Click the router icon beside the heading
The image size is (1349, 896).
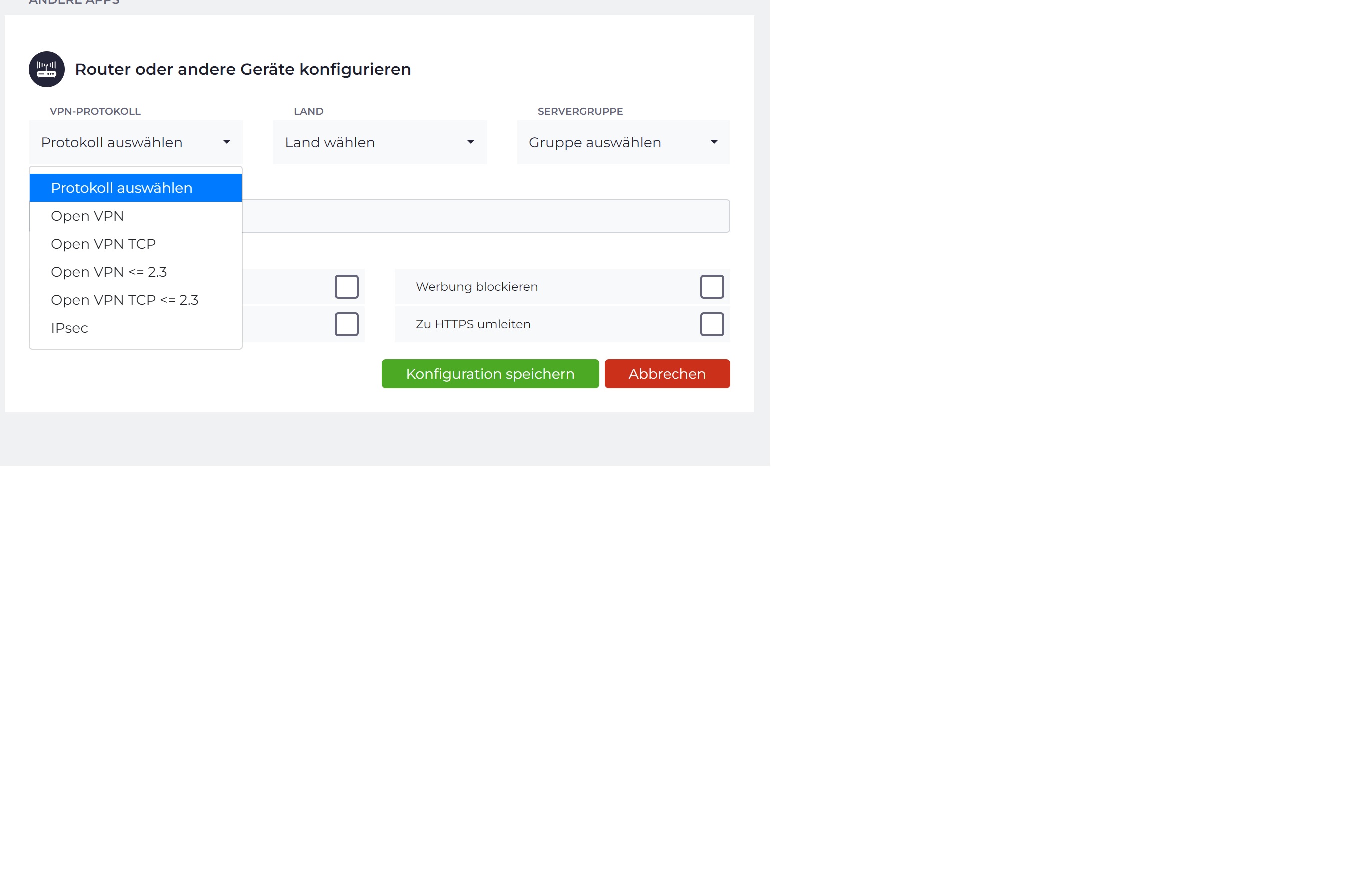[x=47, y=69]
